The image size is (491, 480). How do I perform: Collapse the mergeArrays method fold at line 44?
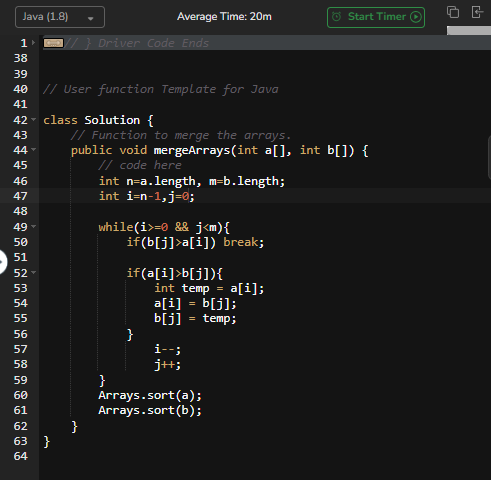33,150
